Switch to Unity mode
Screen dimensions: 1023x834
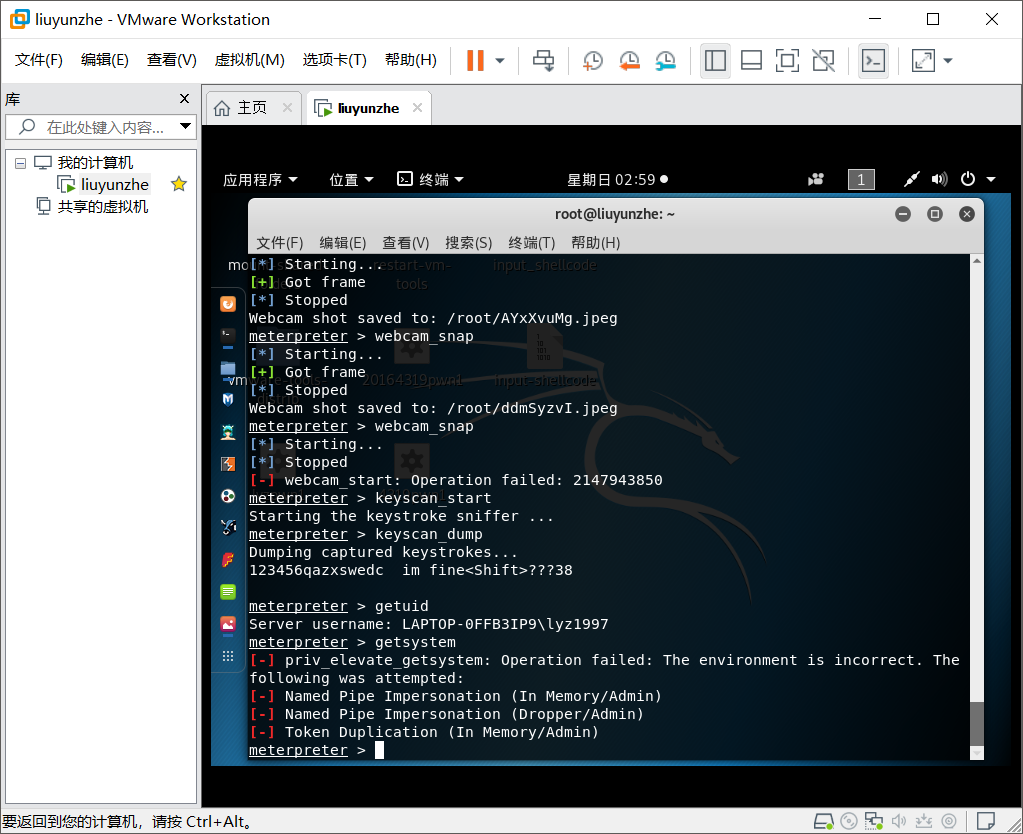[823, 61]
